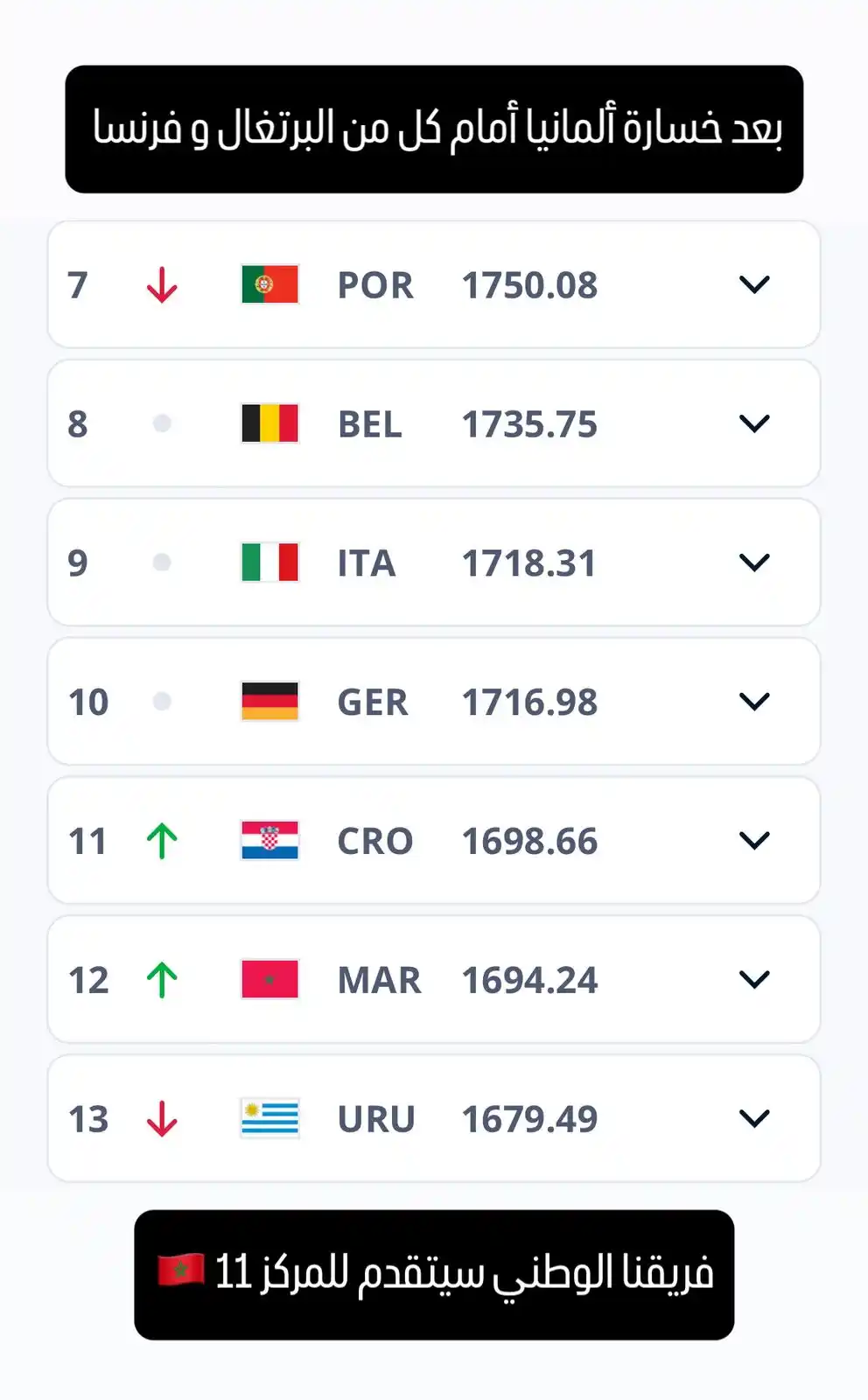The width and height of the screenshot is (868, 1400).
Task: Click the ITA team code label
Action: click(x=367, y=563)
